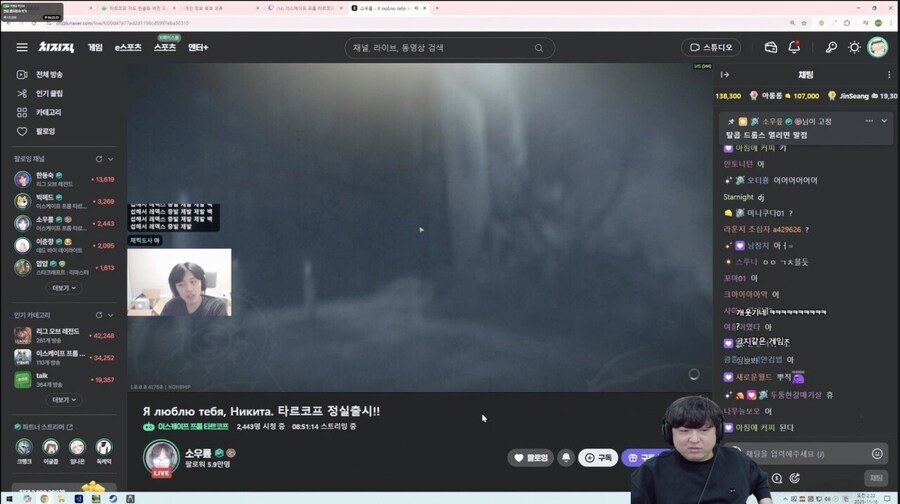The image size is (900, 504).
Task: Open the 엔터+ menu tab
Action: (x=198, y=47)
